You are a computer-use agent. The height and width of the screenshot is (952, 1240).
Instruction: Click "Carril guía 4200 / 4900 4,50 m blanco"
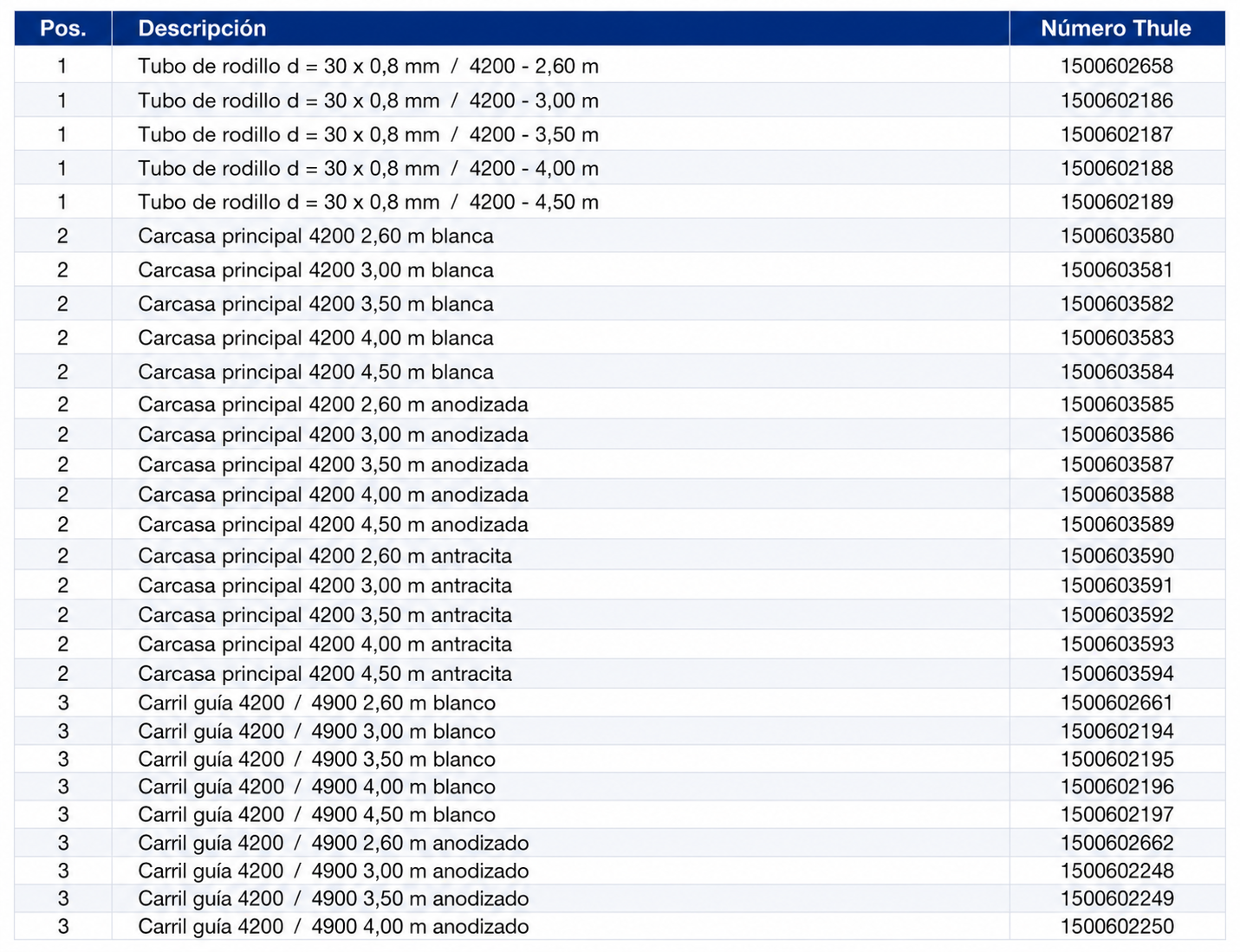[317, 815]
